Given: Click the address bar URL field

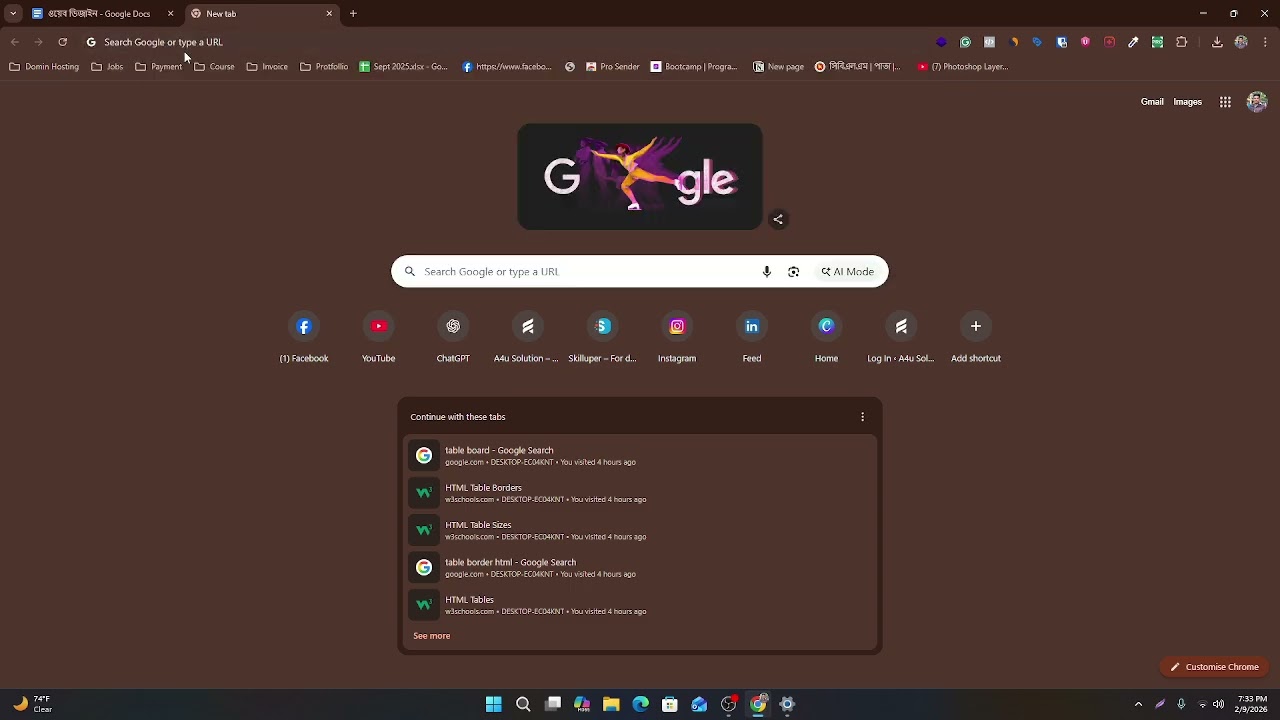Looking at the screenshot, I should tap(500, 42).
